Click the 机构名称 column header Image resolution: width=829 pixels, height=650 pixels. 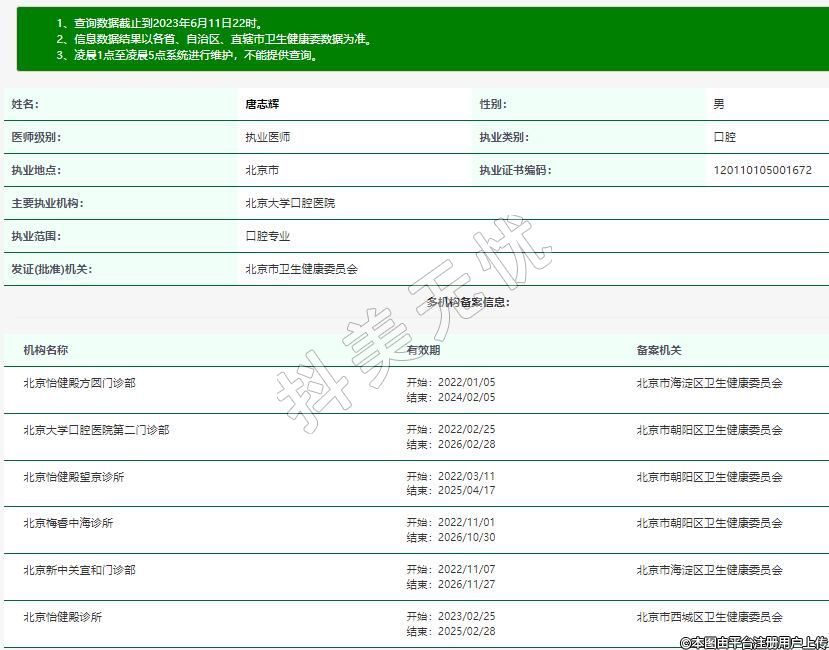tap(46, 350)
